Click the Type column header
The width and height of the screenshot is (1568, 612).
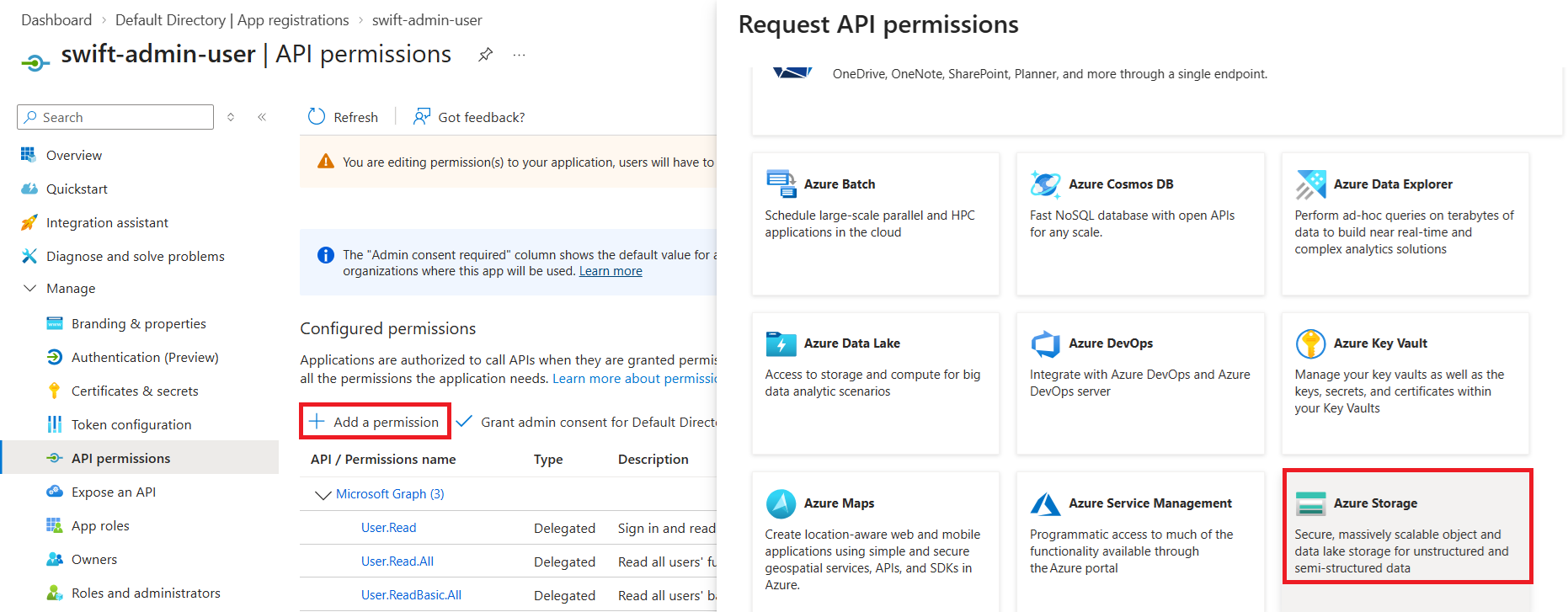click(x=548, y=460)
